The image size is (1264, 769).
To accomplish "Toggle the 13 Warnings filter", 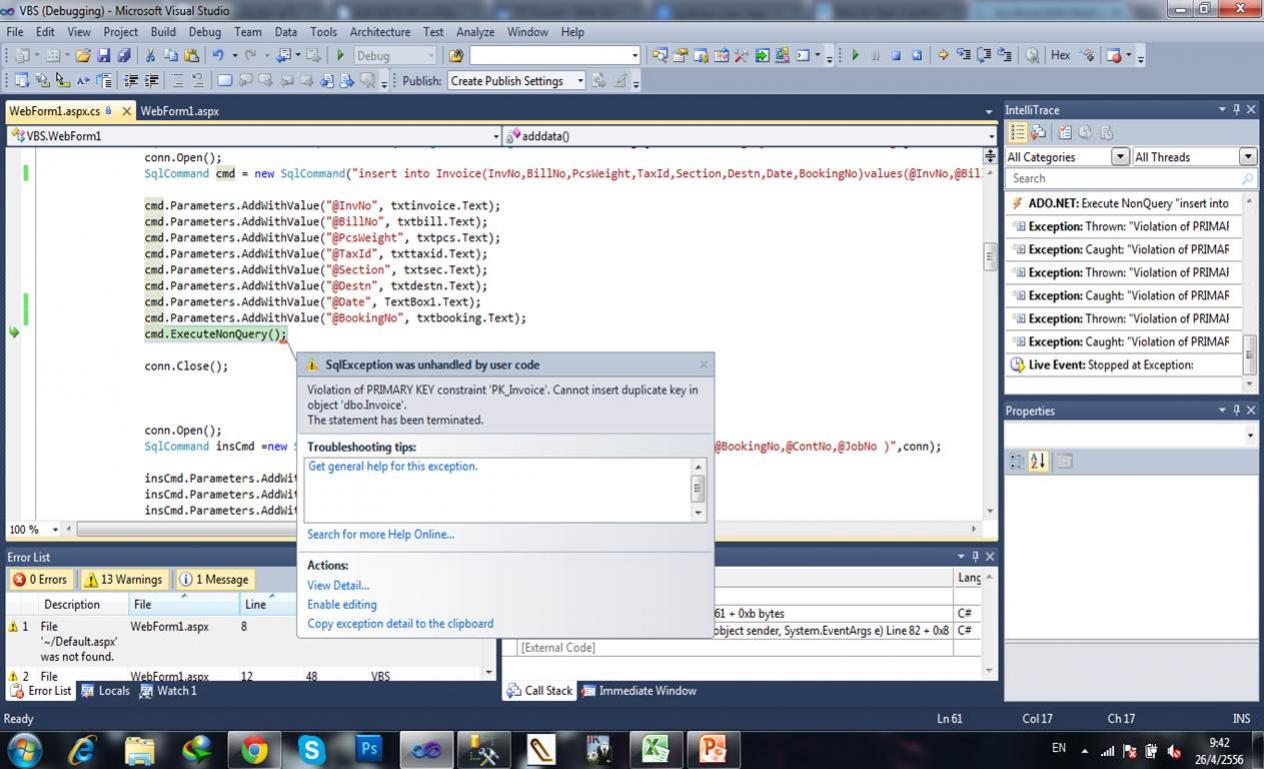I will tap(124, 579).
